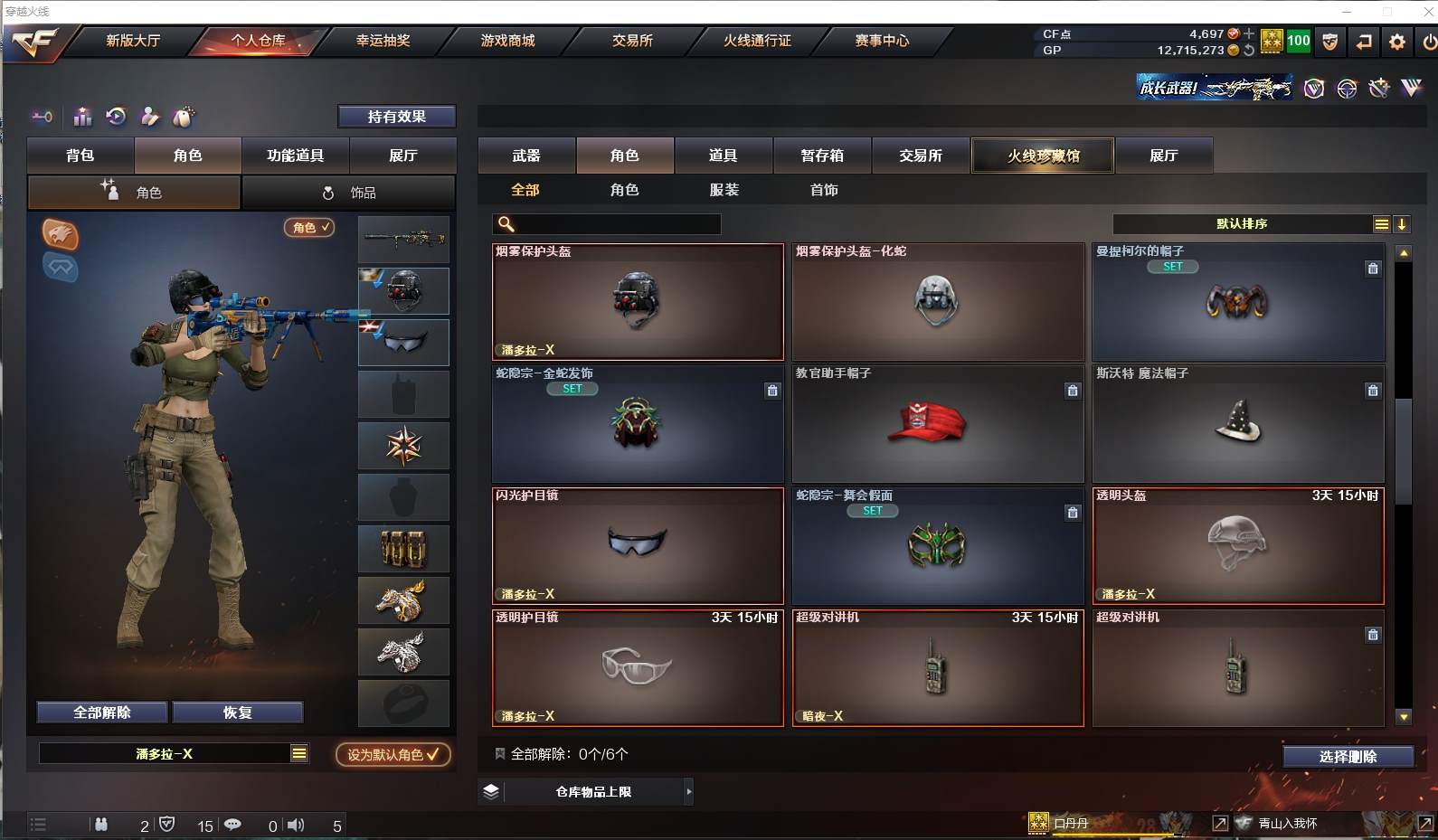Viewport: 1438px width, 840px height.
Task: Expand the 仓库物品上限 arrow
Action: (x=688, y=791)
